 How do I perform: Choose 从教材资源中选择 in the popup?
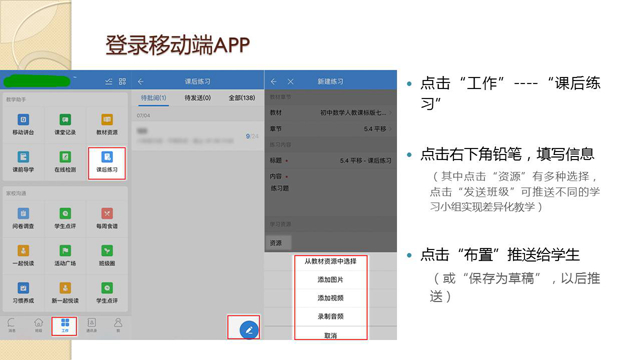click(331, 261)
